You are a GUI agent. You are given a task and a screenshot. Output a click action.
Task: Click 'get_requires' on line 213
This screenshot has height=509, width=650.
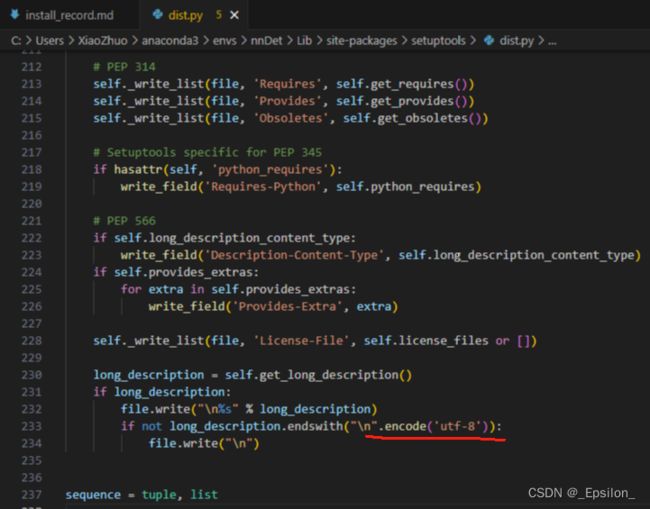(412, 84)
